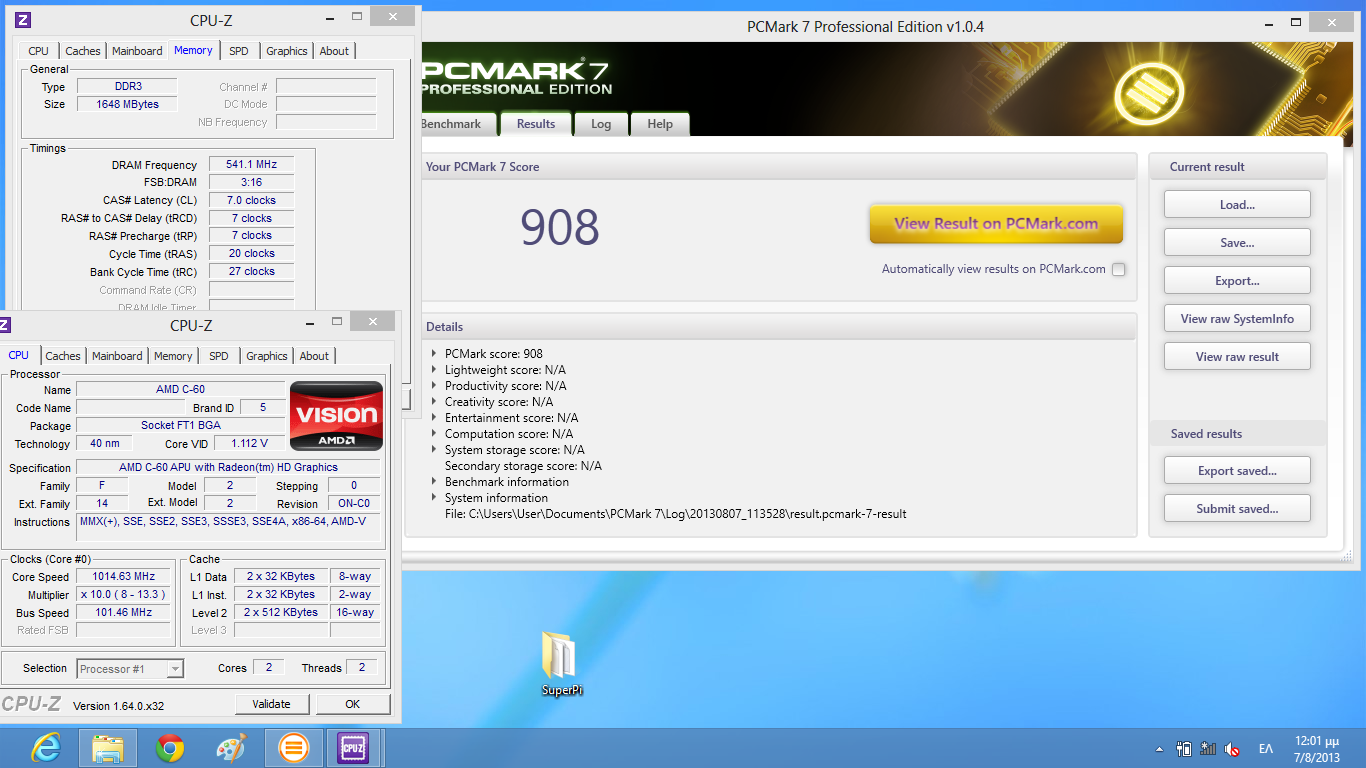
Task: Click the muted volume tray icon
Action: click(1233, 749)
